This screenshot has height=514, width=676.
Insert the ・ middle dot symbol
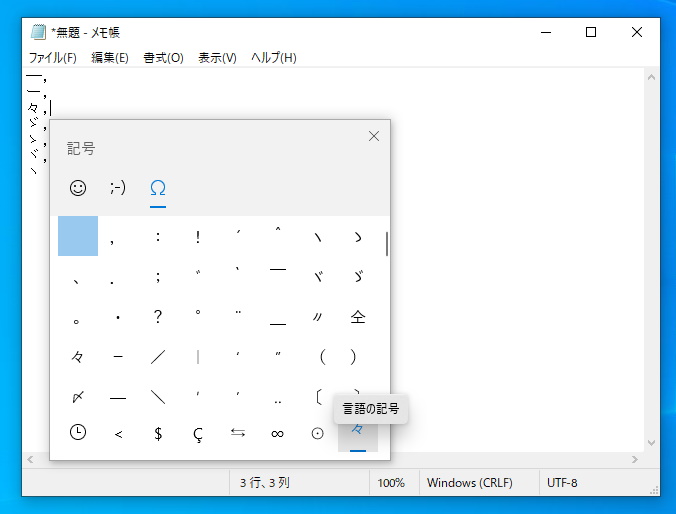coord(118,316)
